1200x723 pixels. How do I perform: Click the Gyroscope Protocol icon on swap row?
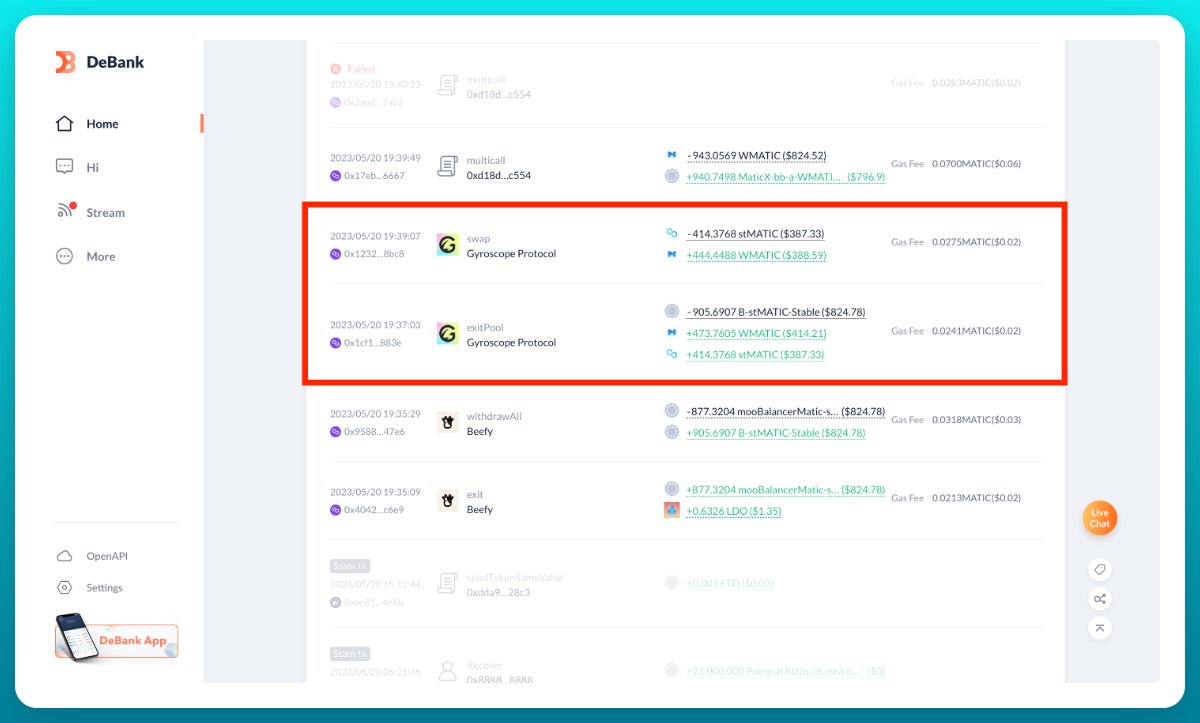pos(447,245)
